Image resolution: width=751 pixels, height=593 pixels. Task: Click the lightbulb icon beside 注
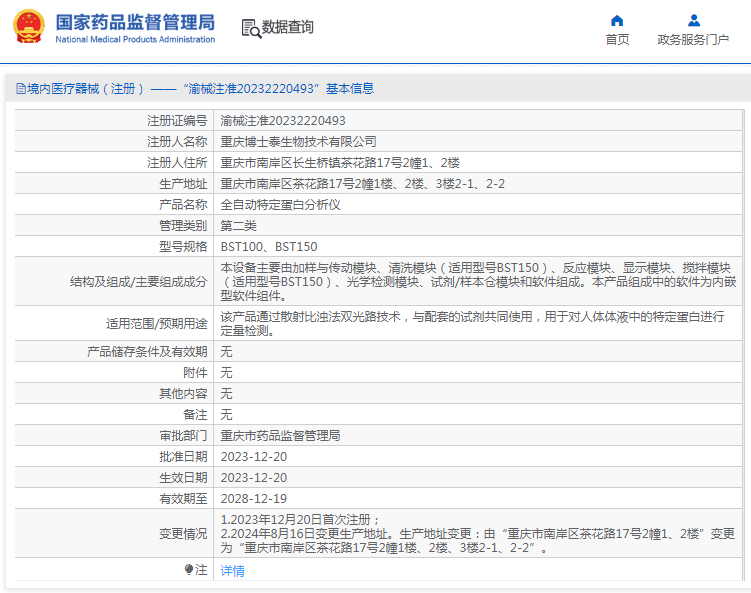189,570
